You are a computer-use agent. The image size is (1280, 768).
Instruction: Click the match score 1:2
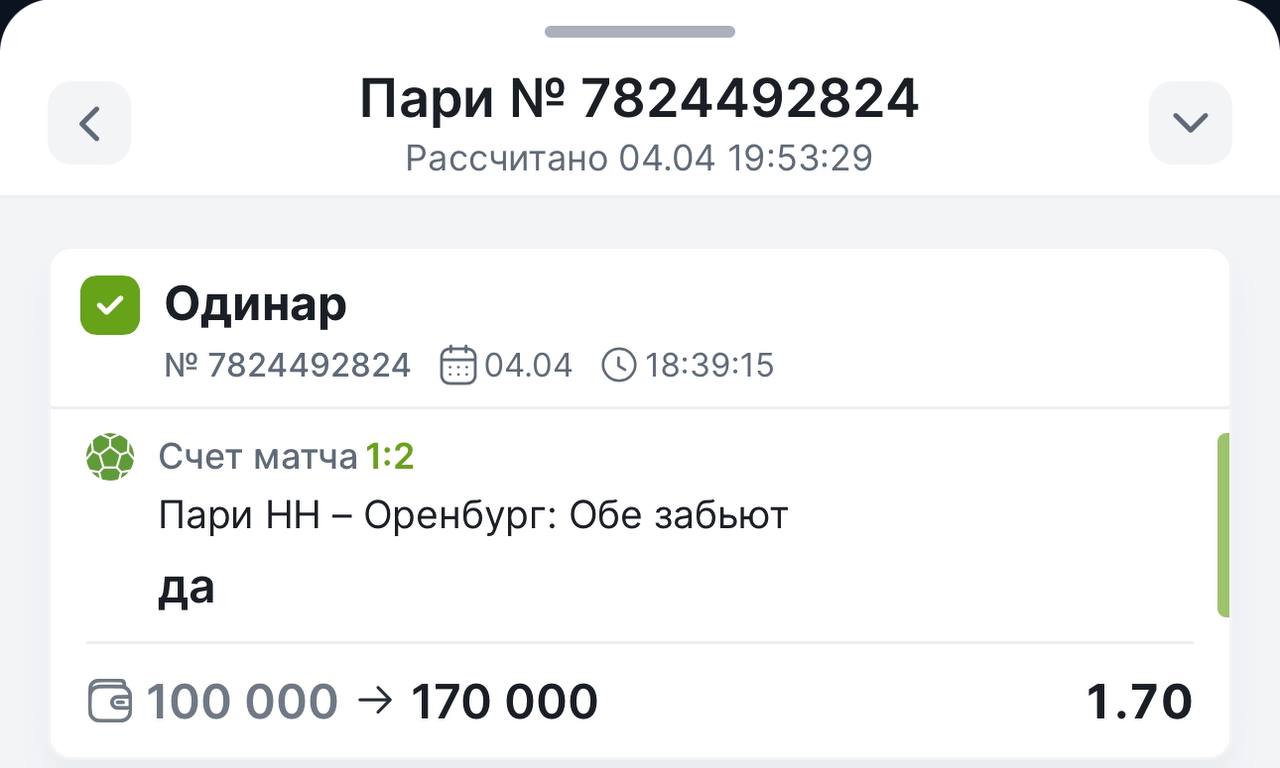(x=390, y=457)
